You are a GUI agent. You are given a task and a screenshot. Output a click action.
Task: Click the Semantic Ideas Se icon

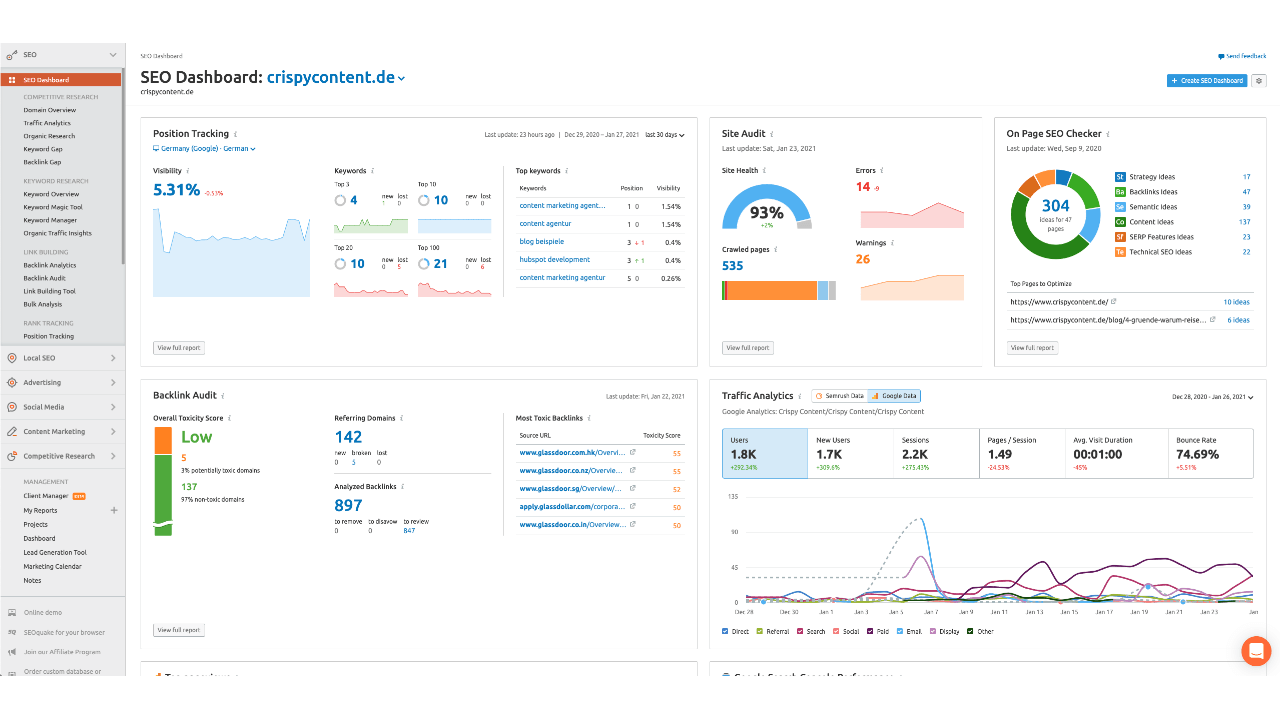click(x=1120, y=207)
